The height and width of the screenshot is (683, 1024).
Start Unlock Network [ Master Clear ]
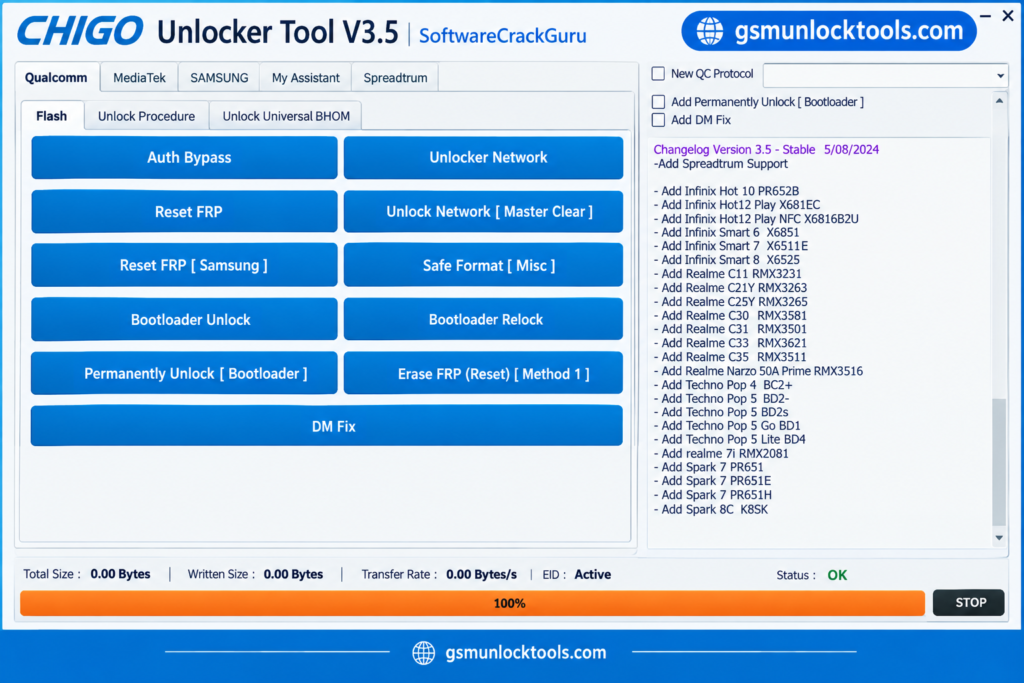[483, 212]
